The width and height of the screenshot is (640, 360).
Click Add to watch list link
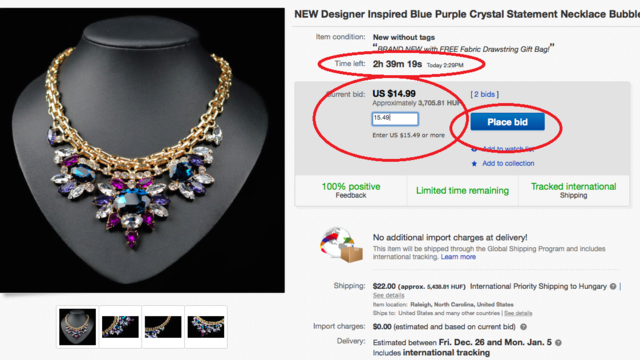coord(508,149)
